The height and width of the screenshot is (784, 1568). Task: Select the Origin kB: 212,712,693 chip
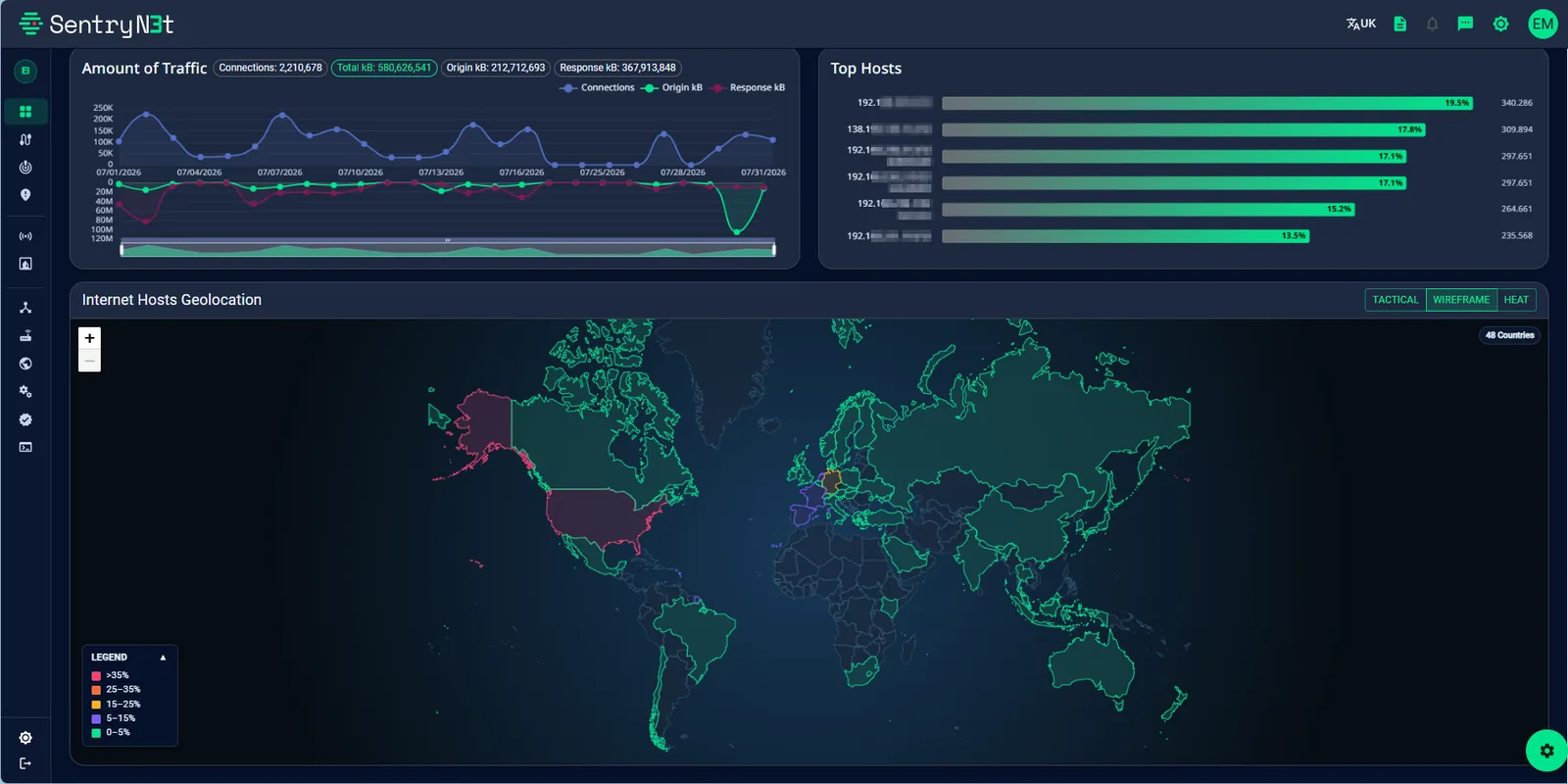[495, 68]
